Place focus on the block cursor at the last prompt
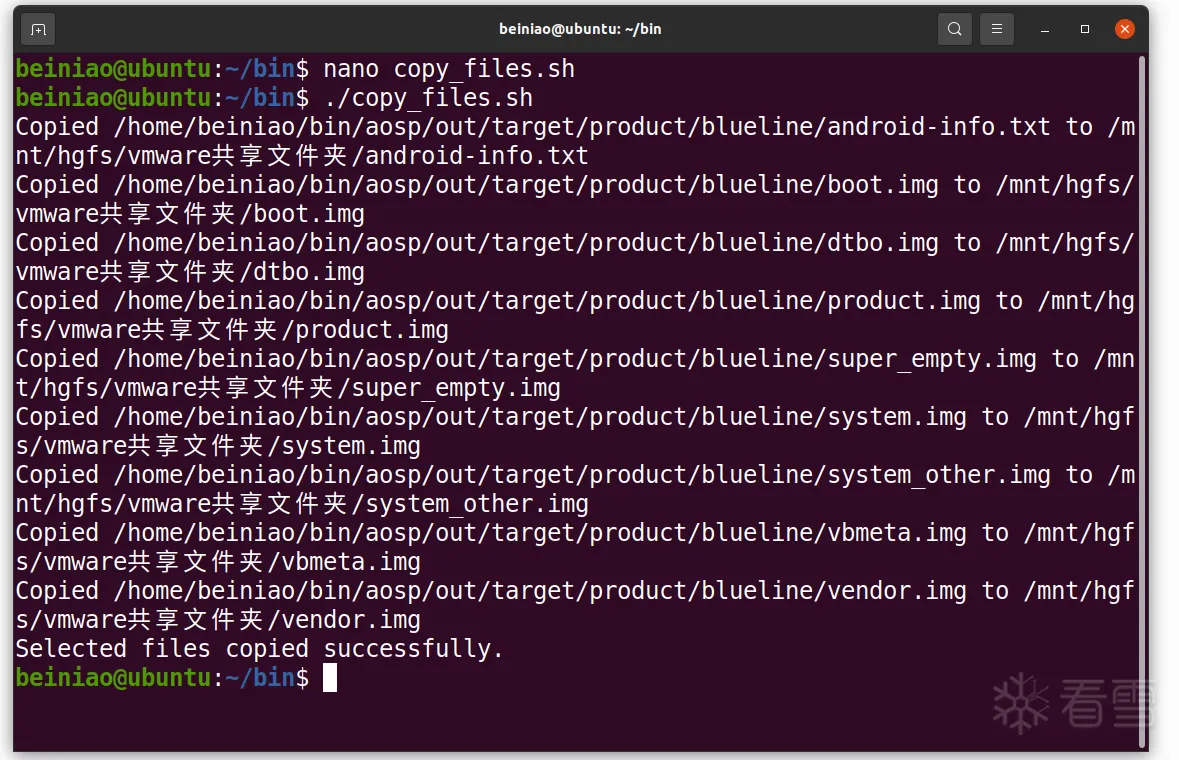This screenshot has height=760, width=1179. (x=330, y=678)
